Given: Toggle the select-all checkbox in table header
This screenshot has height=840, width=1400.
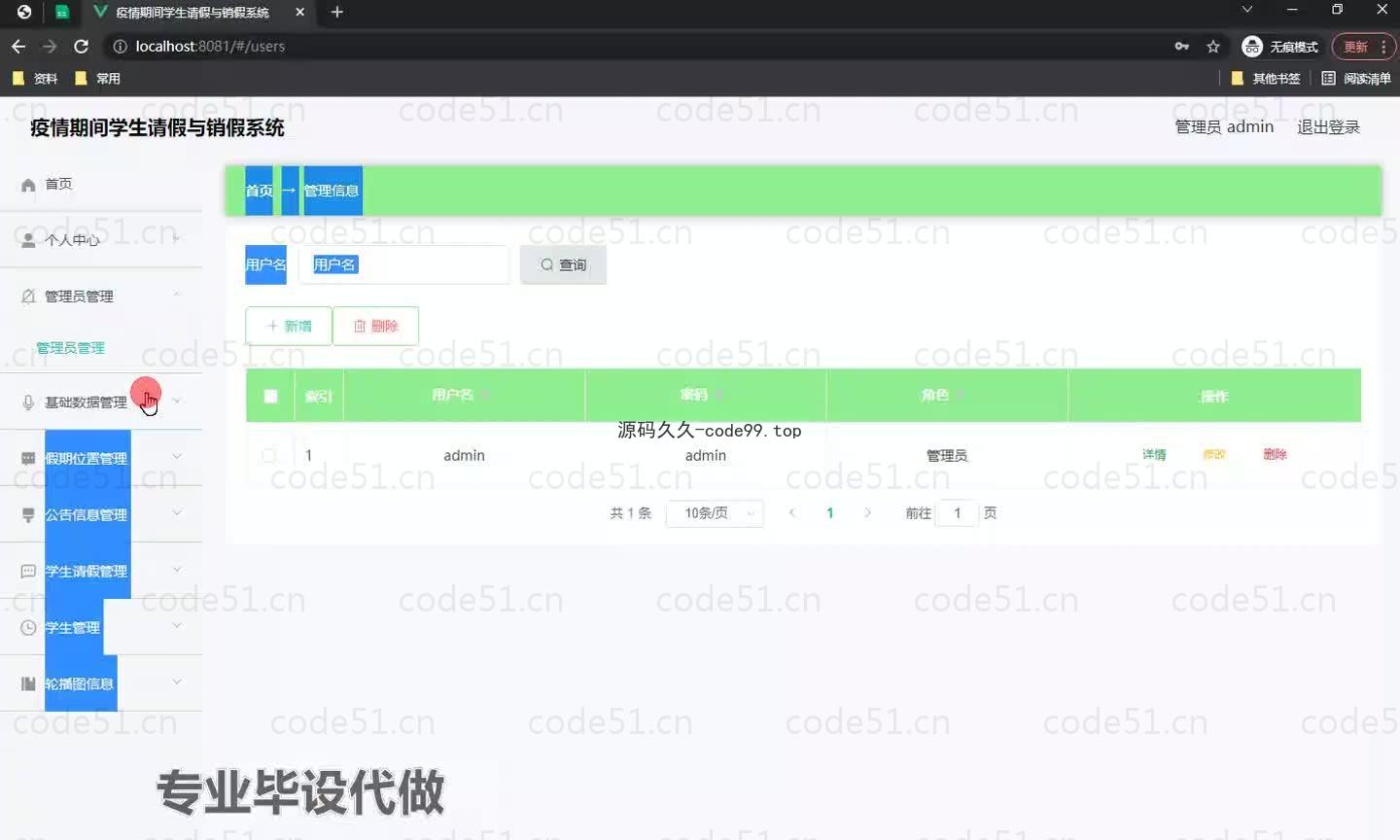Looking at the screenshot, I should [x=270, y=396].
